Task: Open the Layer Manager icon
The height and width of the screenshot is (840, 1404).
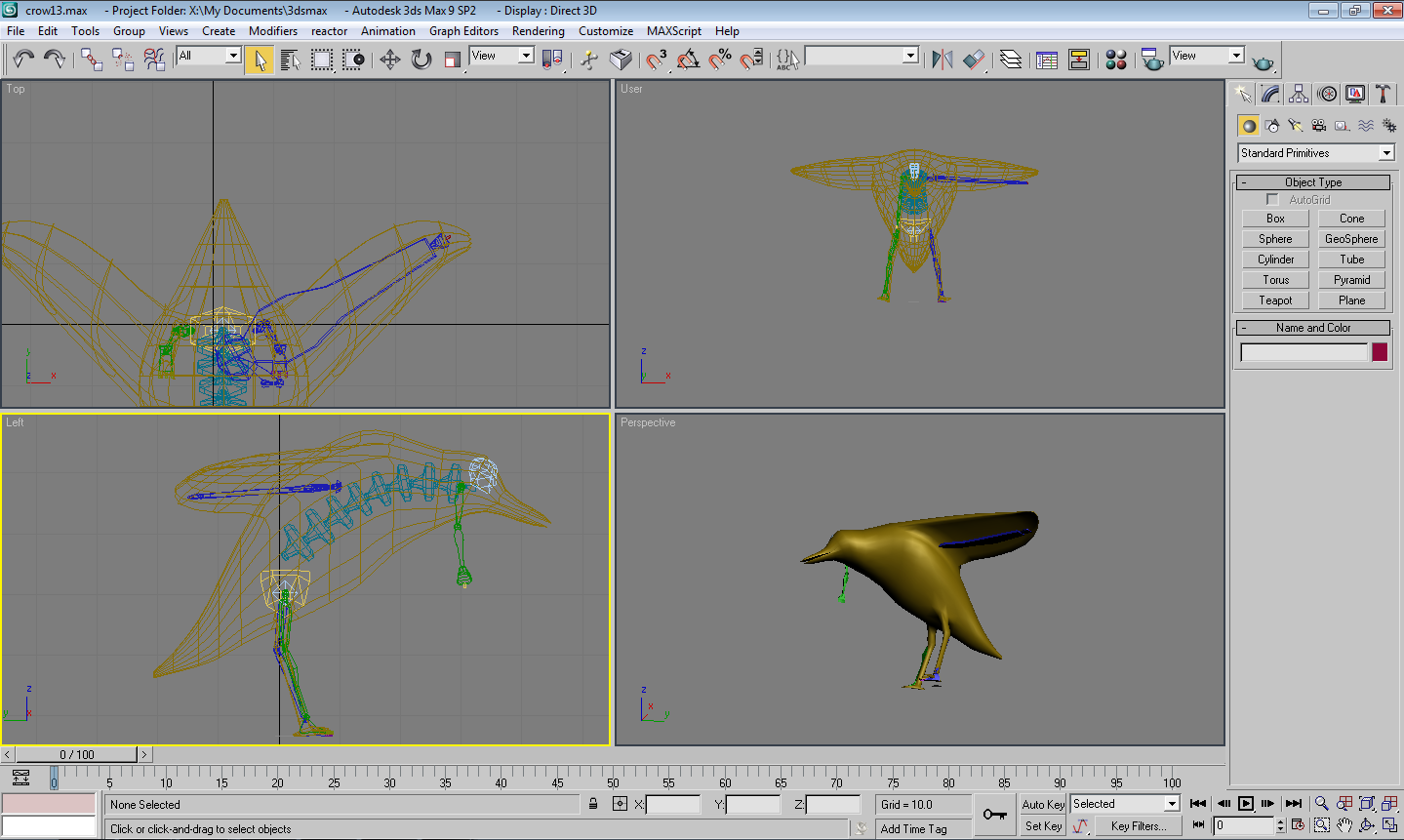Action: pos(1011,60)
